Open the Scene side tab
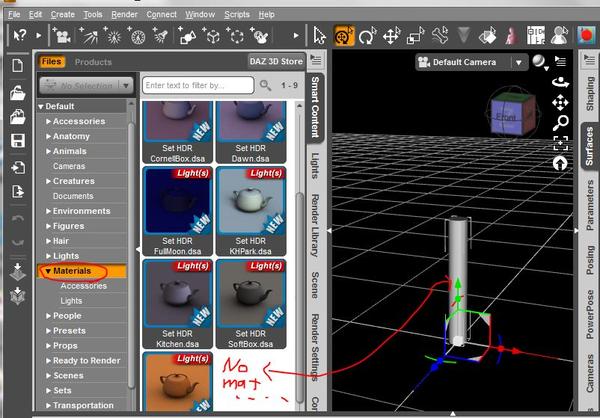Screen dimensions: 600x418 [x=315, y=285]
